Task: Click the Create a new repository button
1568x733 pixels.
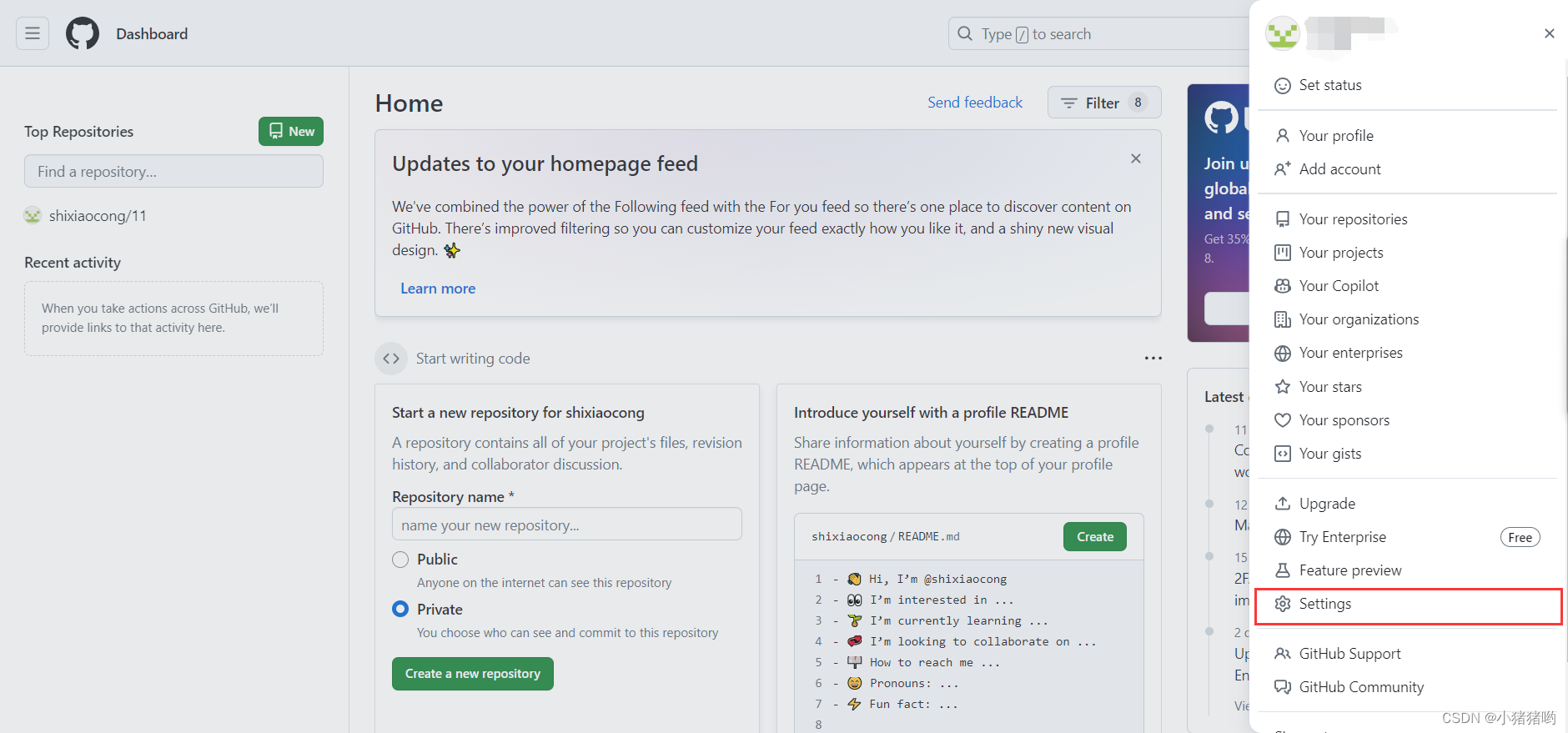Action: click(x=473, y=674)
